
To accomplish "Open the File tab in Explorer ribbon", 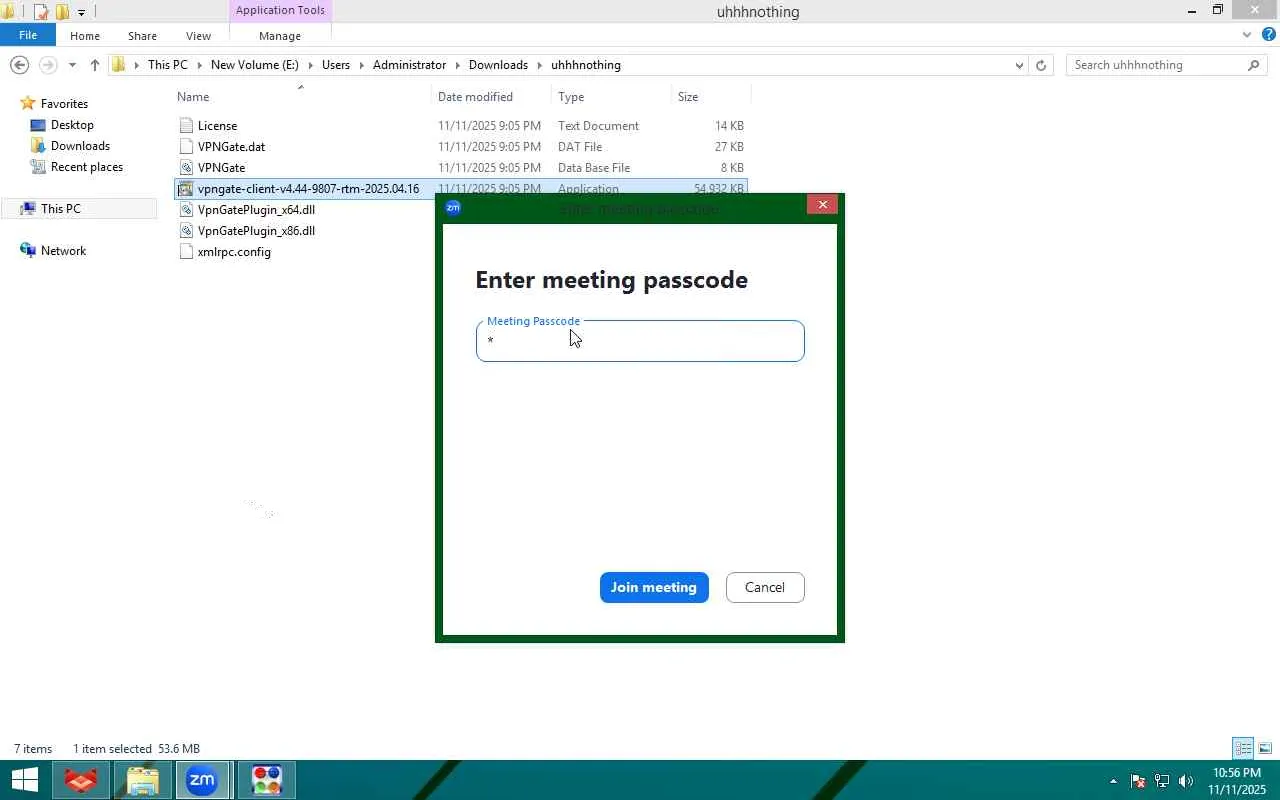I will pos(28,35).
